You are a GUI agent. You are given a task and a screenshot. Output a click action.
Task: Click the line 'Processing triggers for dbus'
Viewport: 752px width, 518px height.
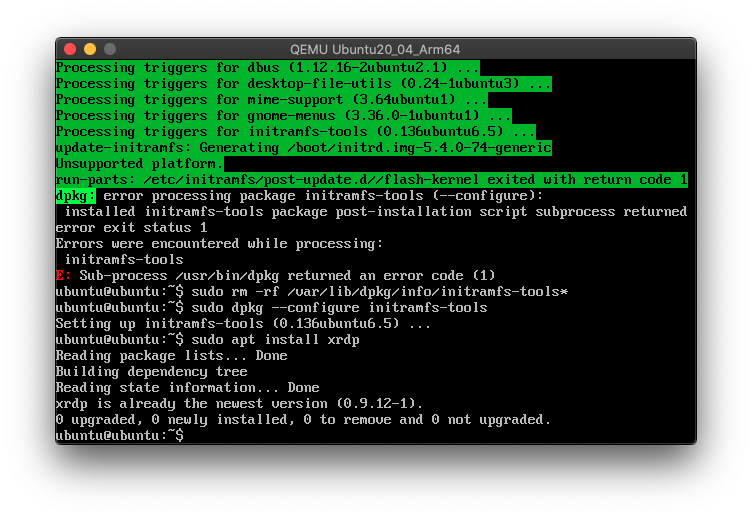pyautogui.click(x=267, y=68)
